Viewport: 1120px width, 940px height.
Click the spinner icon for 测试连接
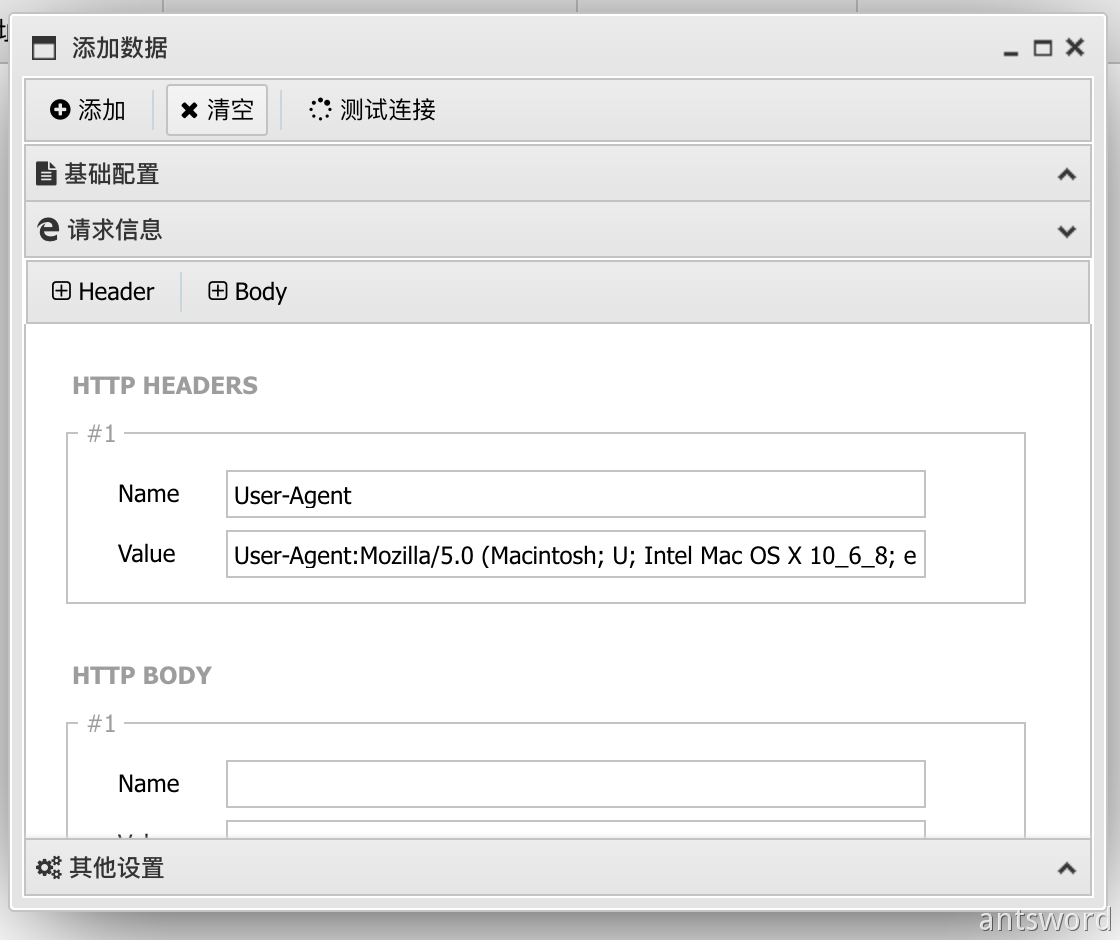point(320,110)
